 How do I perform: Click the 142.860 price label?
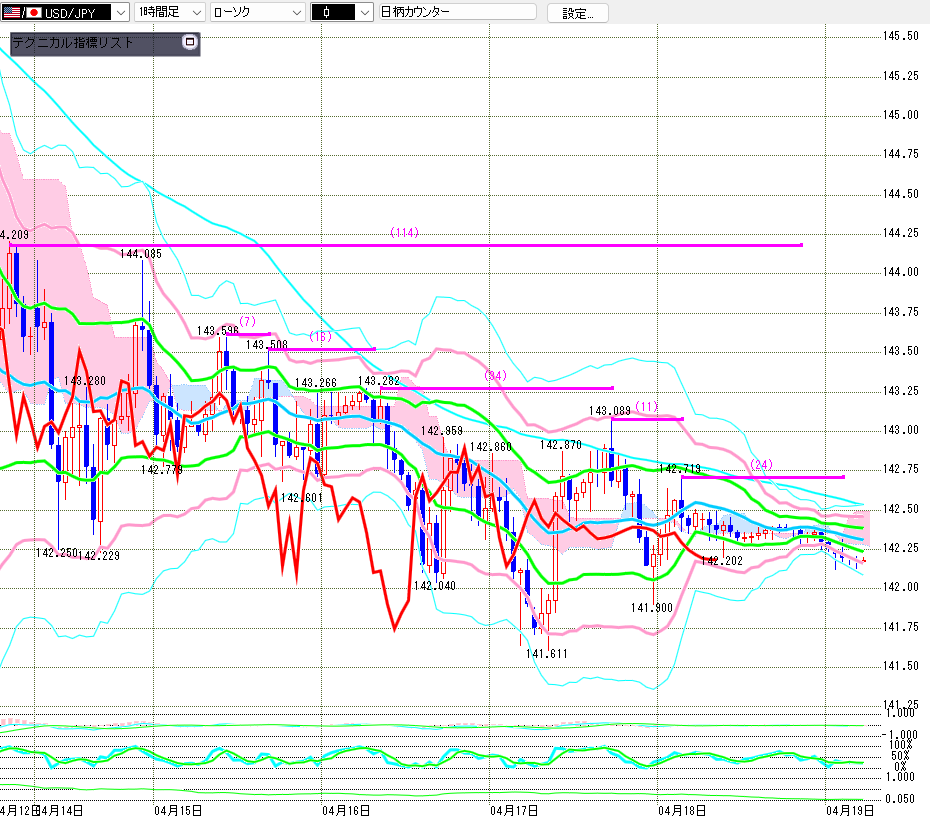pos(491,447)
